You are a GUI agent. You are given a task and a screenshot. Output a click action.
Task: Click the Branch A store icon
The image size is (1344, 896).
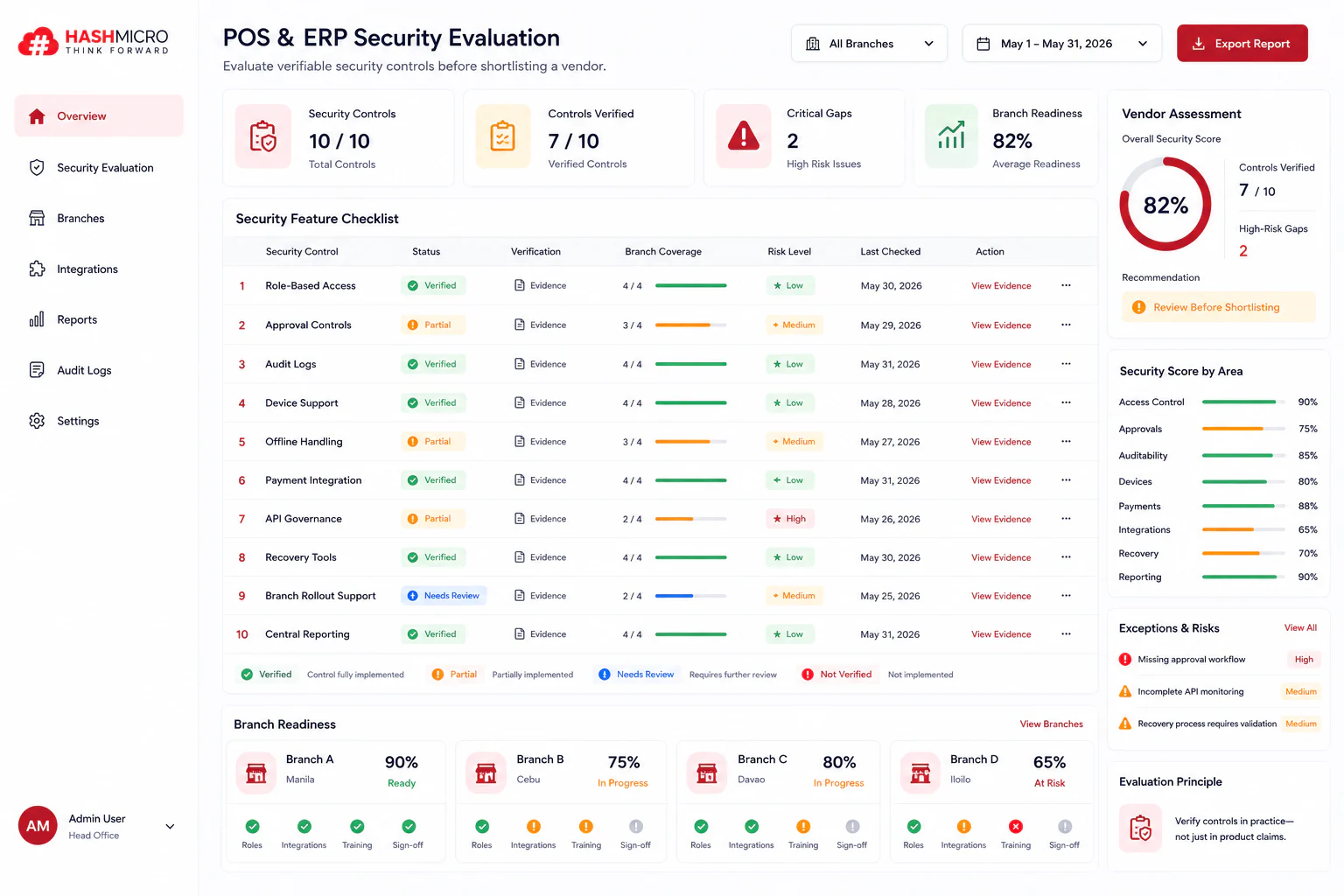(256, 773)
